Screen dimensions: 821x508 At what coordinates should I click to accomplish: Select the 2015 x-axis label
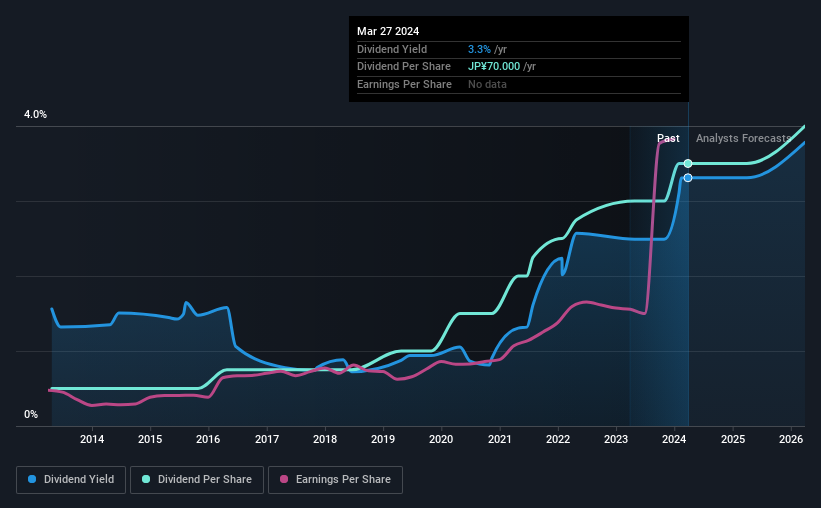click(150, 439)
